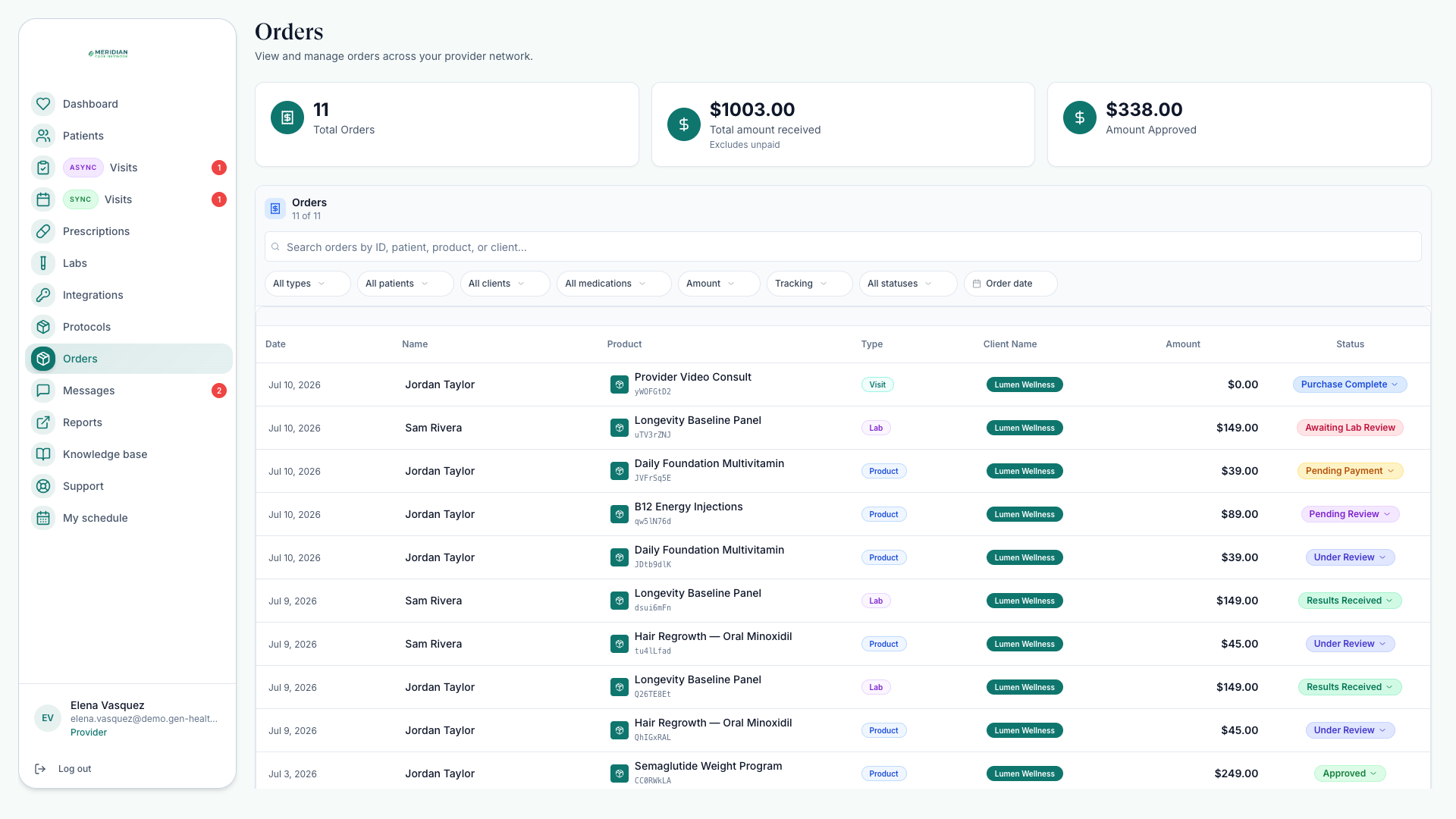Open the All clients filter dropdown
The width and height of the screenshot is (1456, 819).
505,284
